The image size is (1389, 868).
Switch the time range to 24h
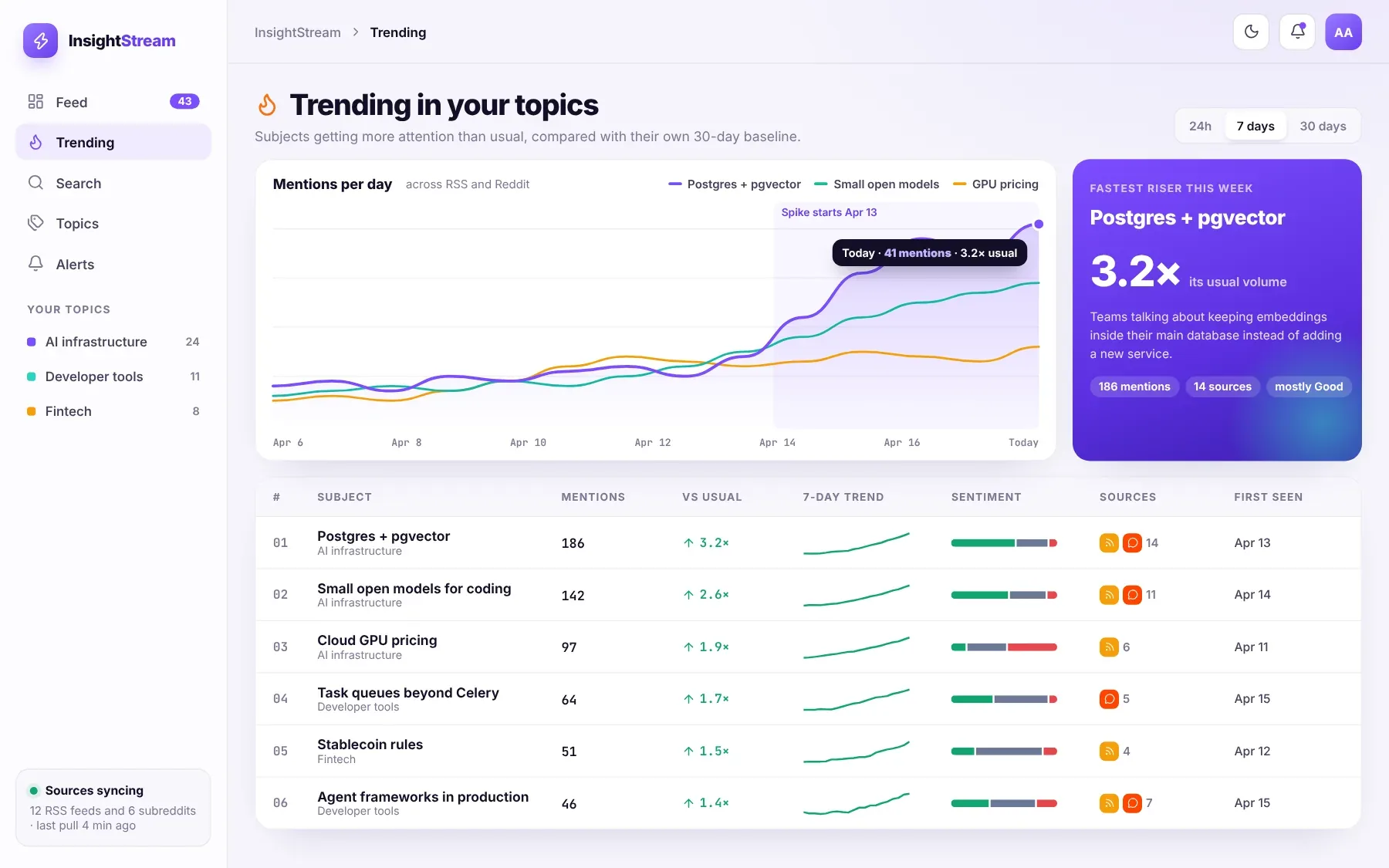click(1200, 126)
